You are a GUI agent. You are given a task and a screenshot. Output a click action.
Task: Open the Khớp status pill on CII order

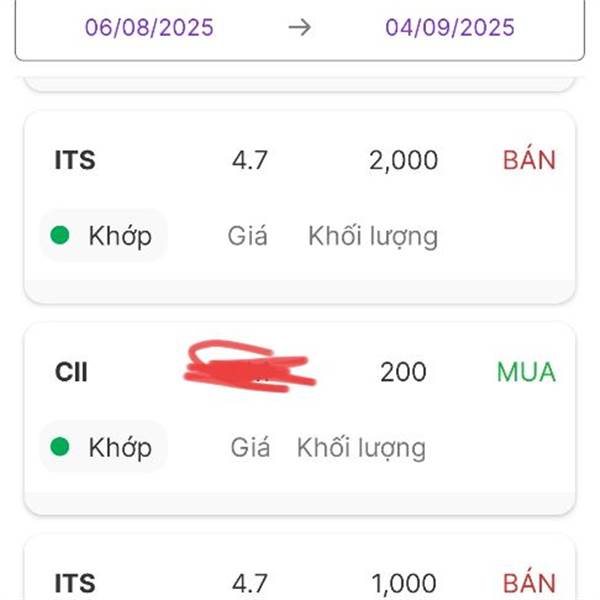coord(103,447)
